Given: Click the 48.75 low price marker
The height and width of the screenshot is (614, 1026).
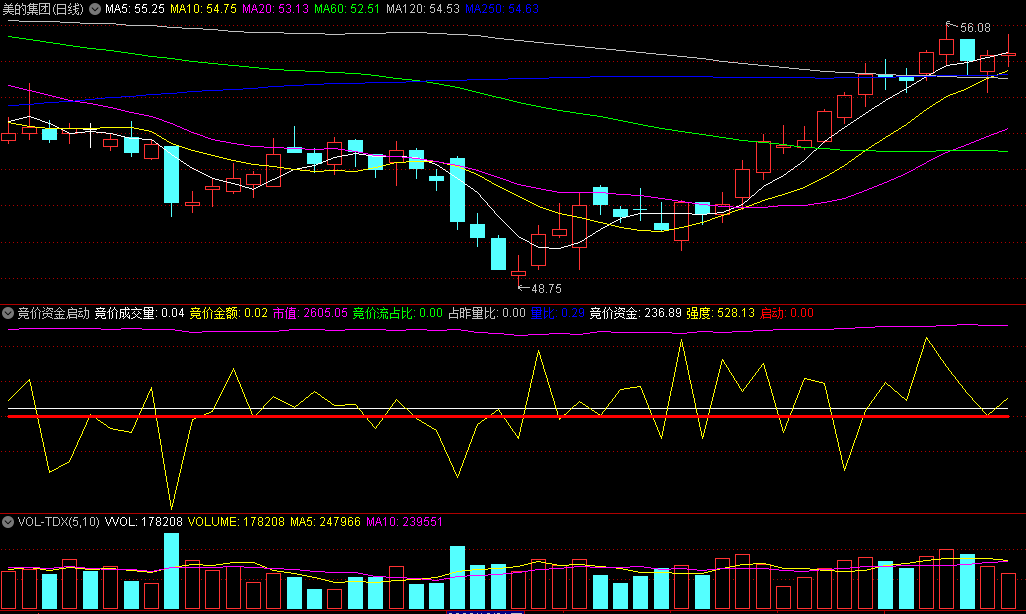Looking at the screenshot, I should [x=546, y=289].
